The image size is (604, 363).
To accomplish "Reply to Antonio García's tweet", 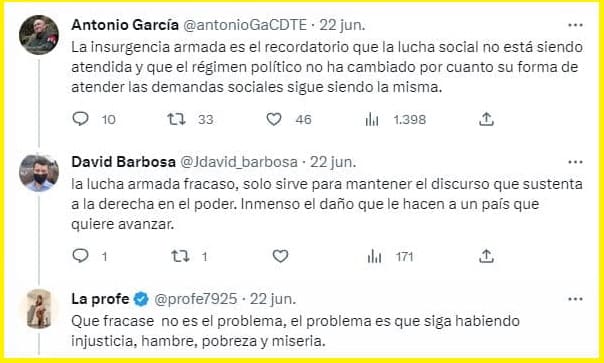I will pyautogui.click(x=81, y=119).
